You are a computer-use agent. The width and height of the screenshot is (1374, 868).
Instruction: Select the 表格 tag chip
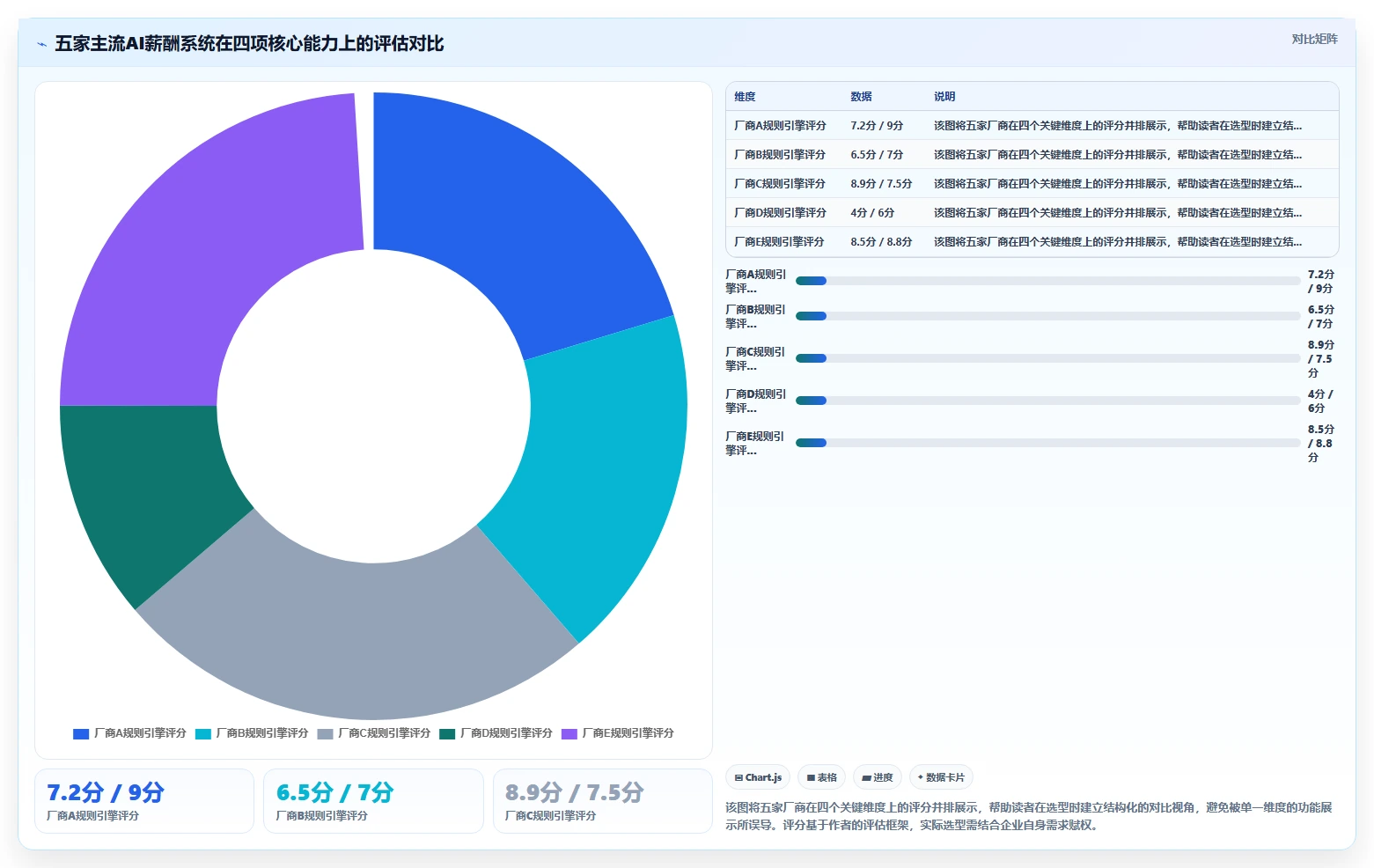[822, 777]
